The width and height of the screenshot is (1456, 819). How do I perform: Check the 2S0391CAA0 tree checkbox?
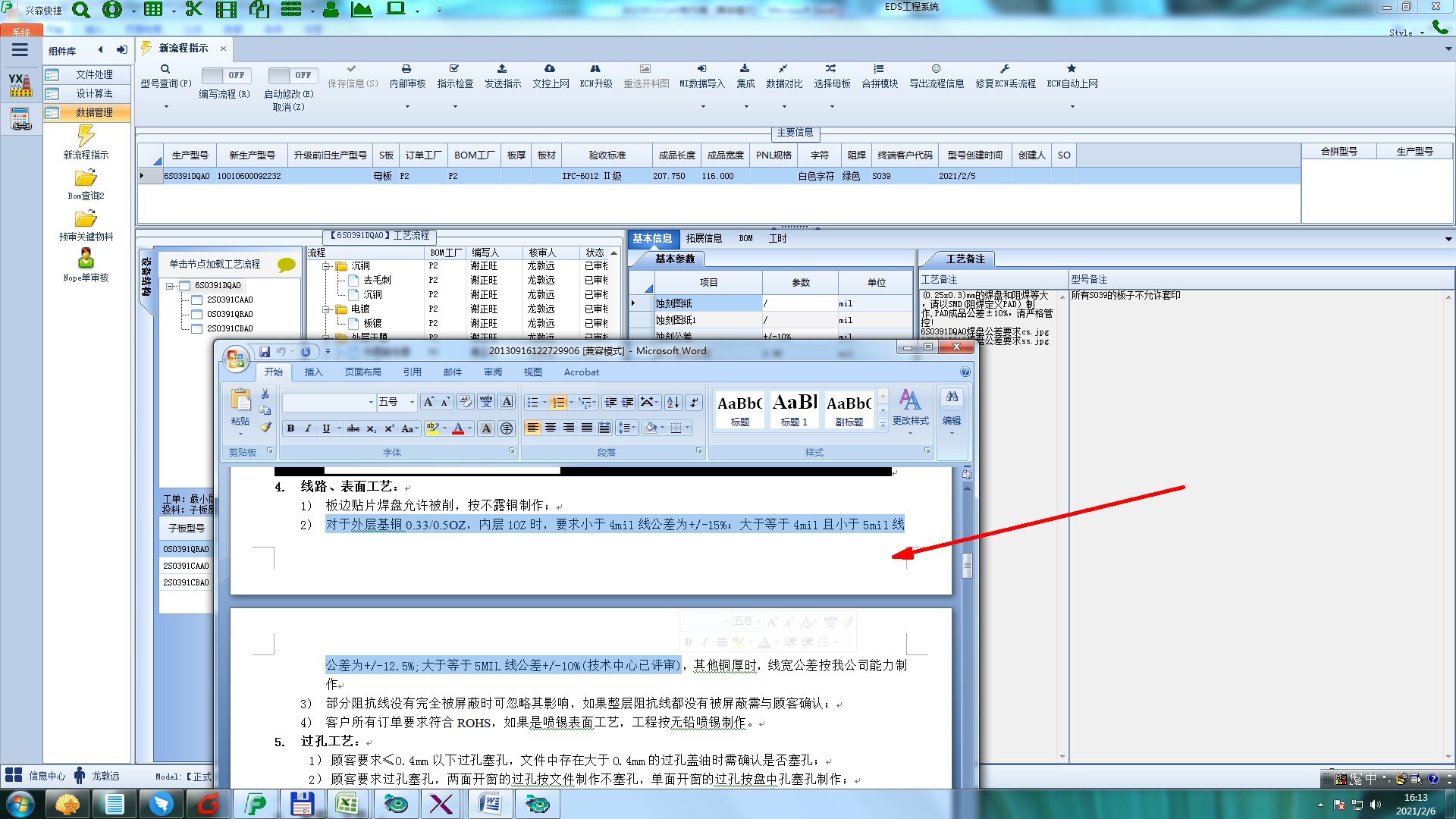tap(197, 300)
